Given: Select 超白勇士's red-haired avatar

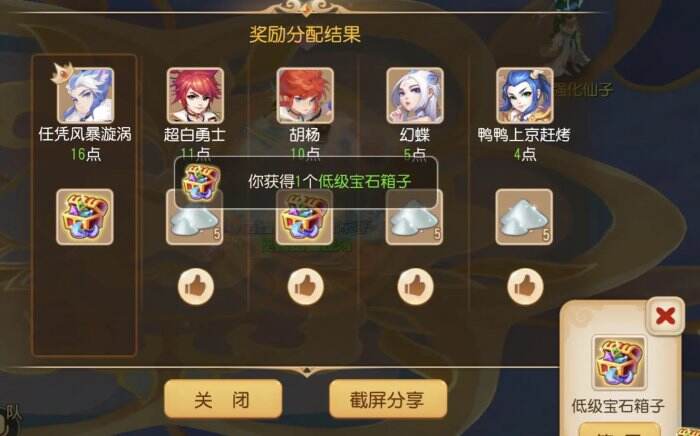Looking at the screenshot, I should tap(195, 95).
